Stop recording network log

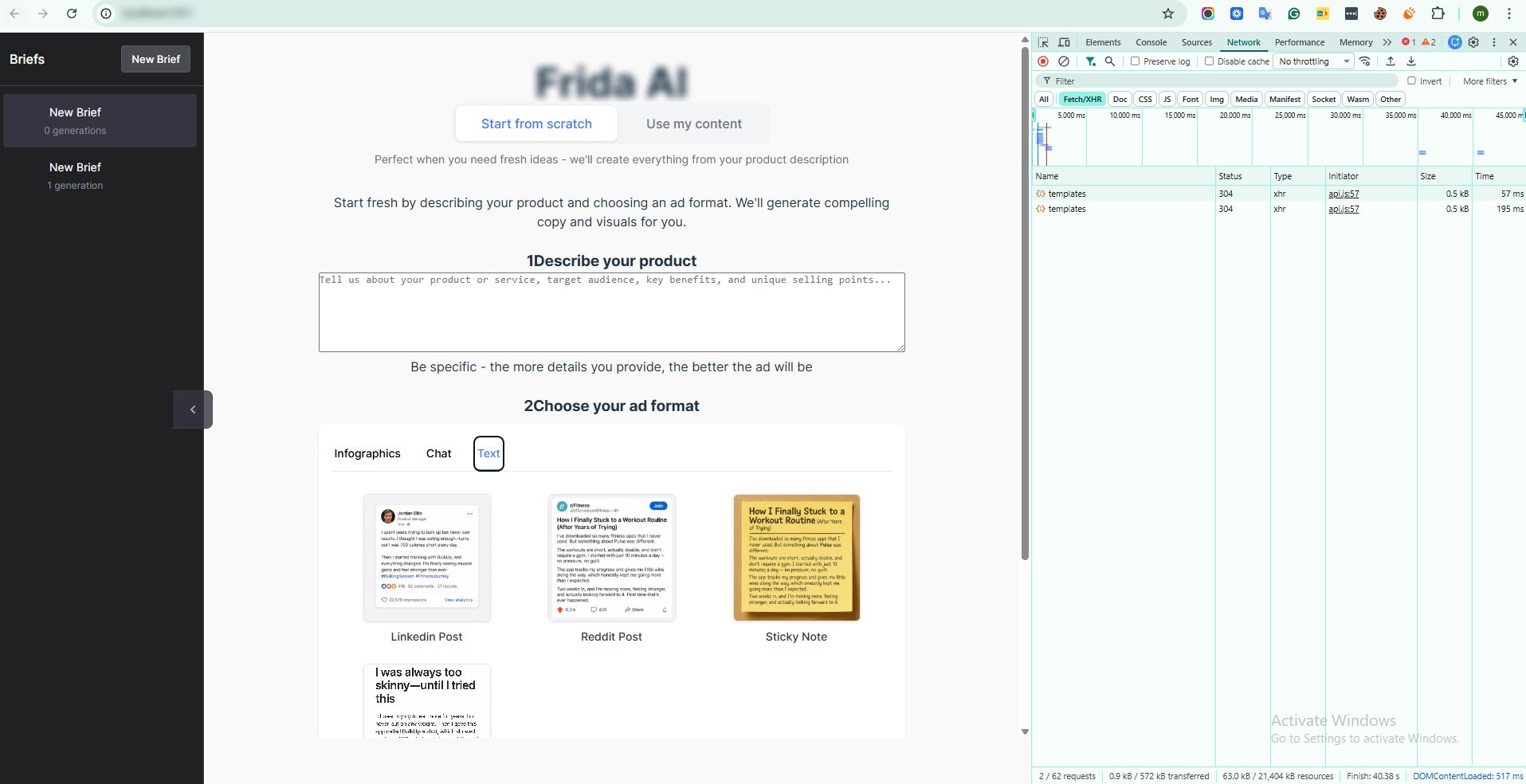(1043, 61)
